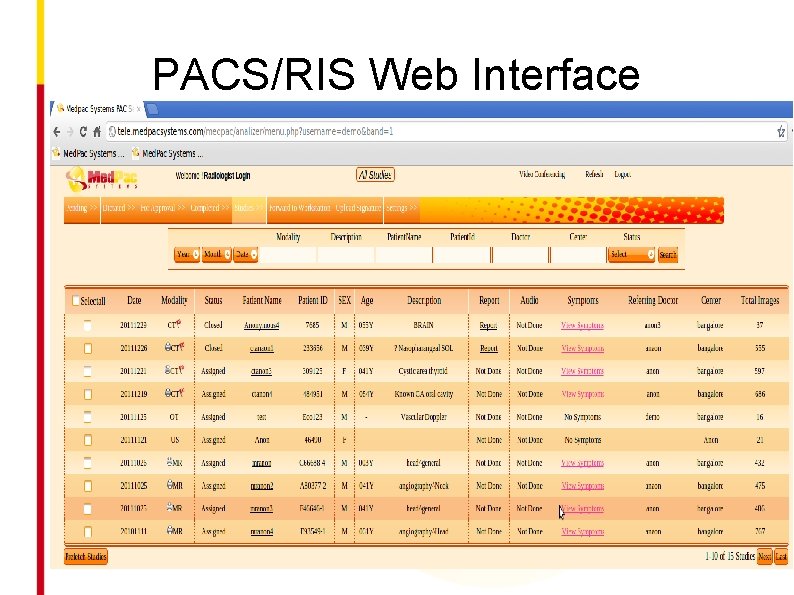This screenshot has height=595, width=794.
Task: Open the For Approval >> menu
Action: pos(163,208)
